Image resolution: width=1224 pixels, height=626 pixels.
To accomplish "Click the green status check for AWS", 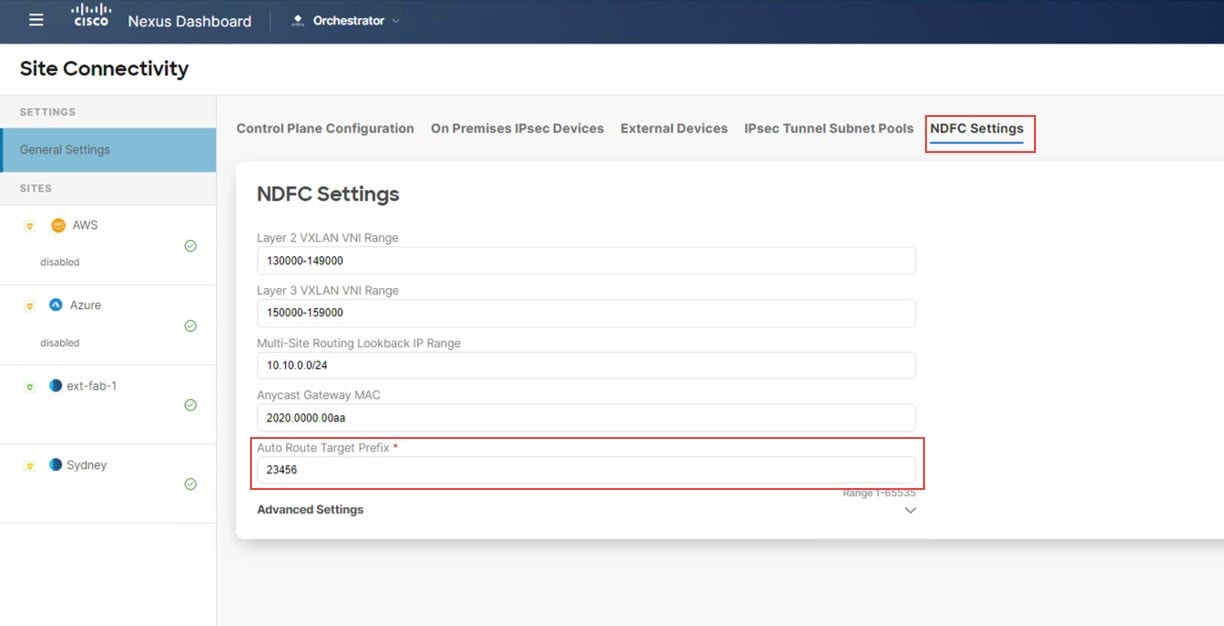I will pyautogui.click(x=190, y=246).
